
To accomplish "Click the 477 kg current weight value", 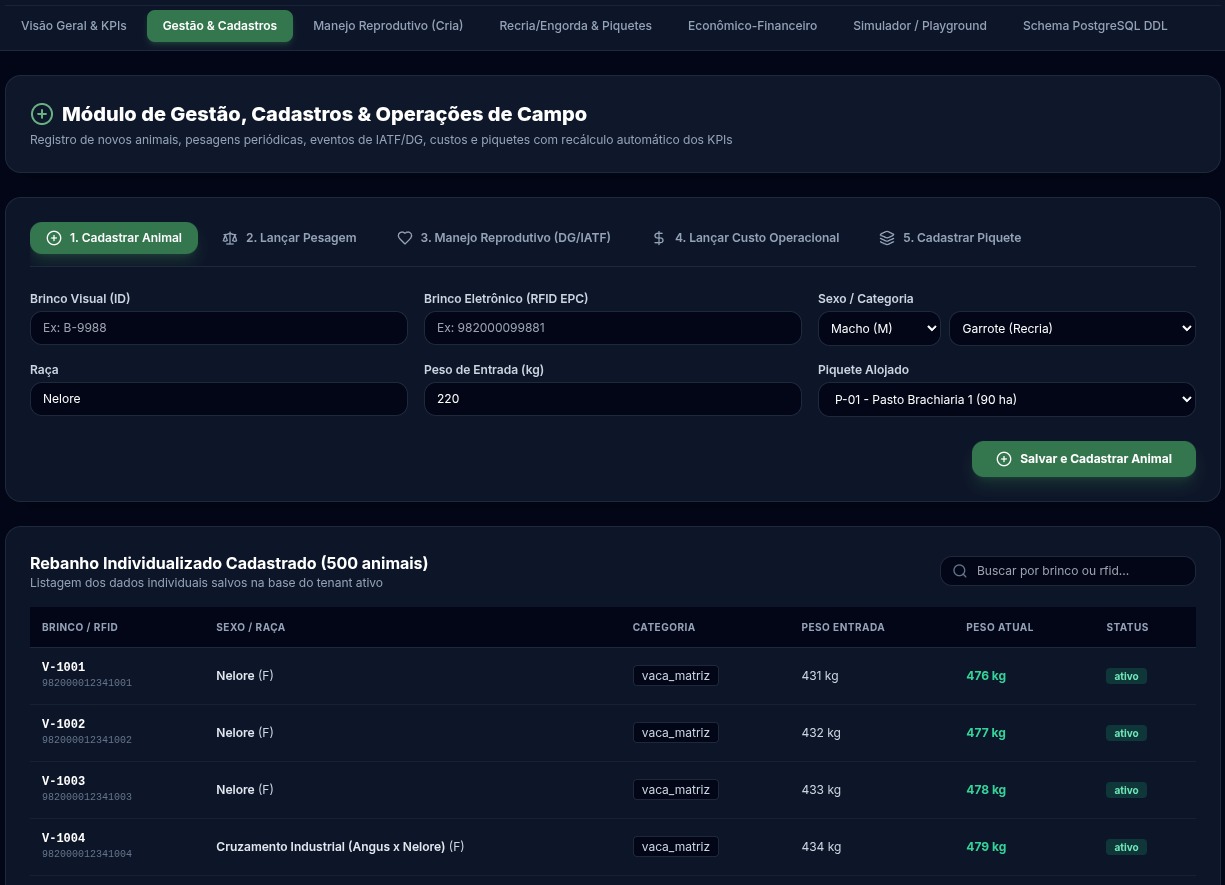I will click(x=986, y=733).
